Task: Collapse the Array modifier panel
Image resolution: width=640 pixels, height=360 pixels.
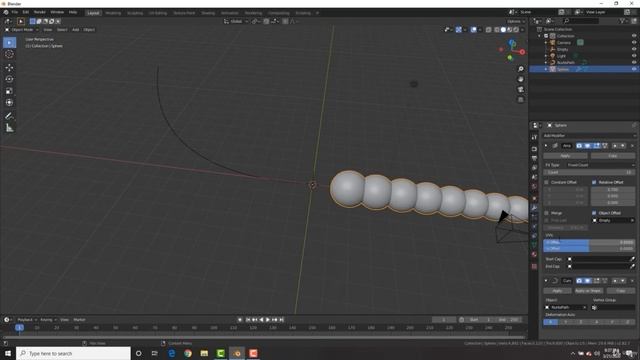Action: coord(546,146)
